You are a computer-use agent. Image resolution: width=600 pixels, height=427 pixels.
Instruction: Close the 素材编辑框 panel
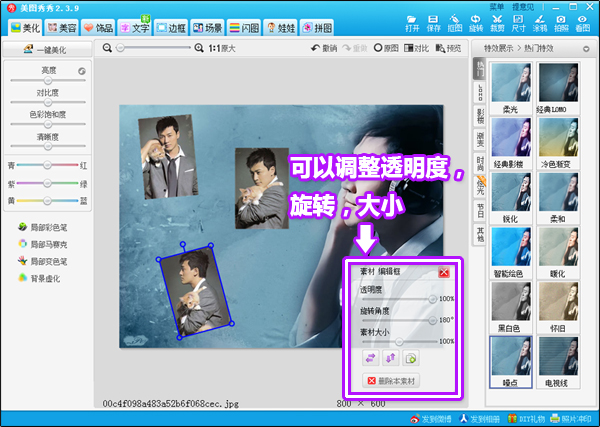[444, 272]
